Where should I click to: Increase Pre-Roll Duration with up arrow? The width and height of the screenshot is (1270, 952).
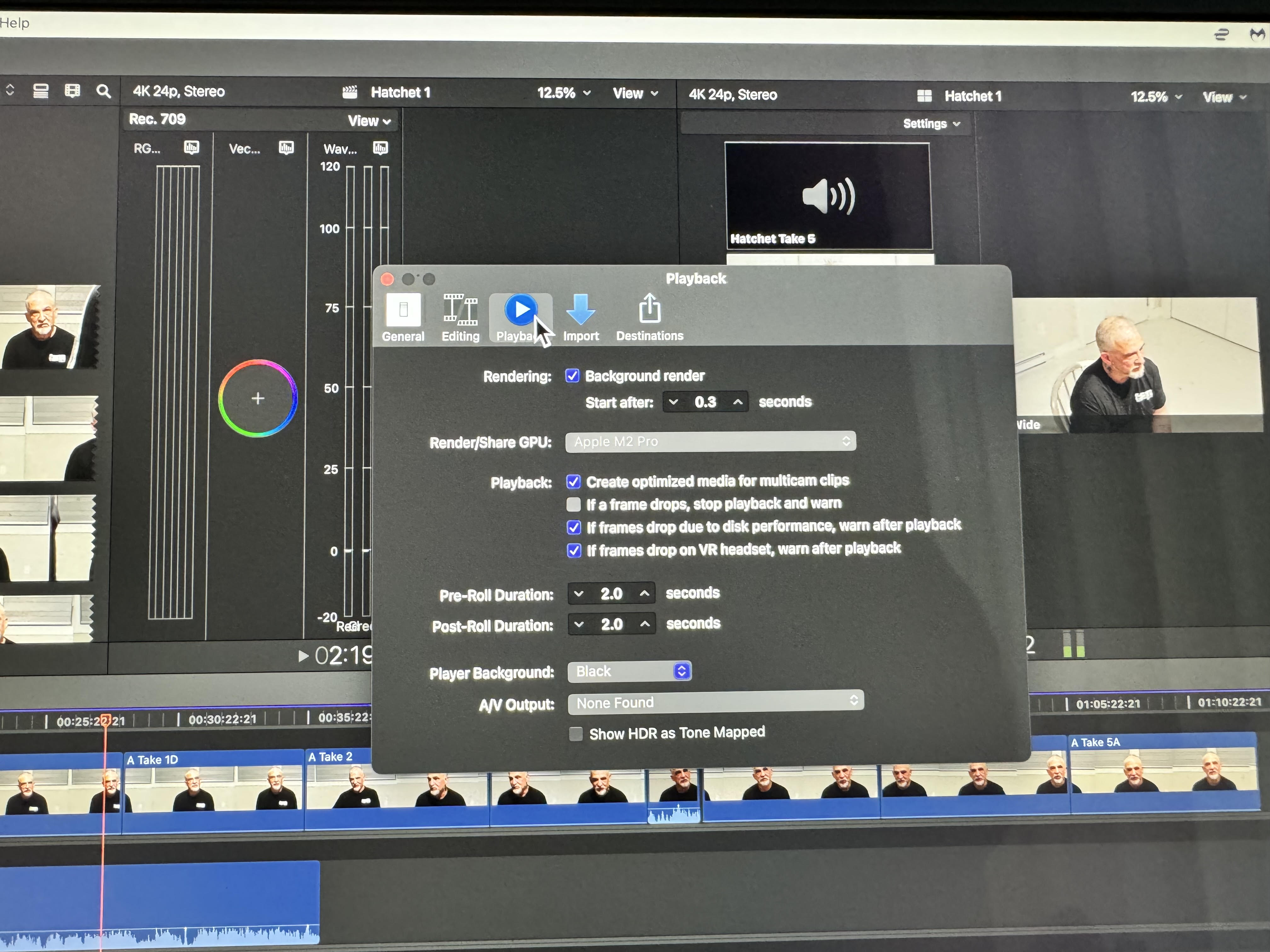point(645,593)
